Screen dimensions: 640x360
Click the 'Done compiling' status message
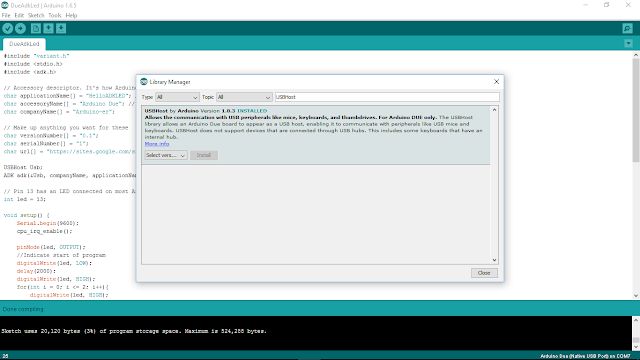click(23, 309)
